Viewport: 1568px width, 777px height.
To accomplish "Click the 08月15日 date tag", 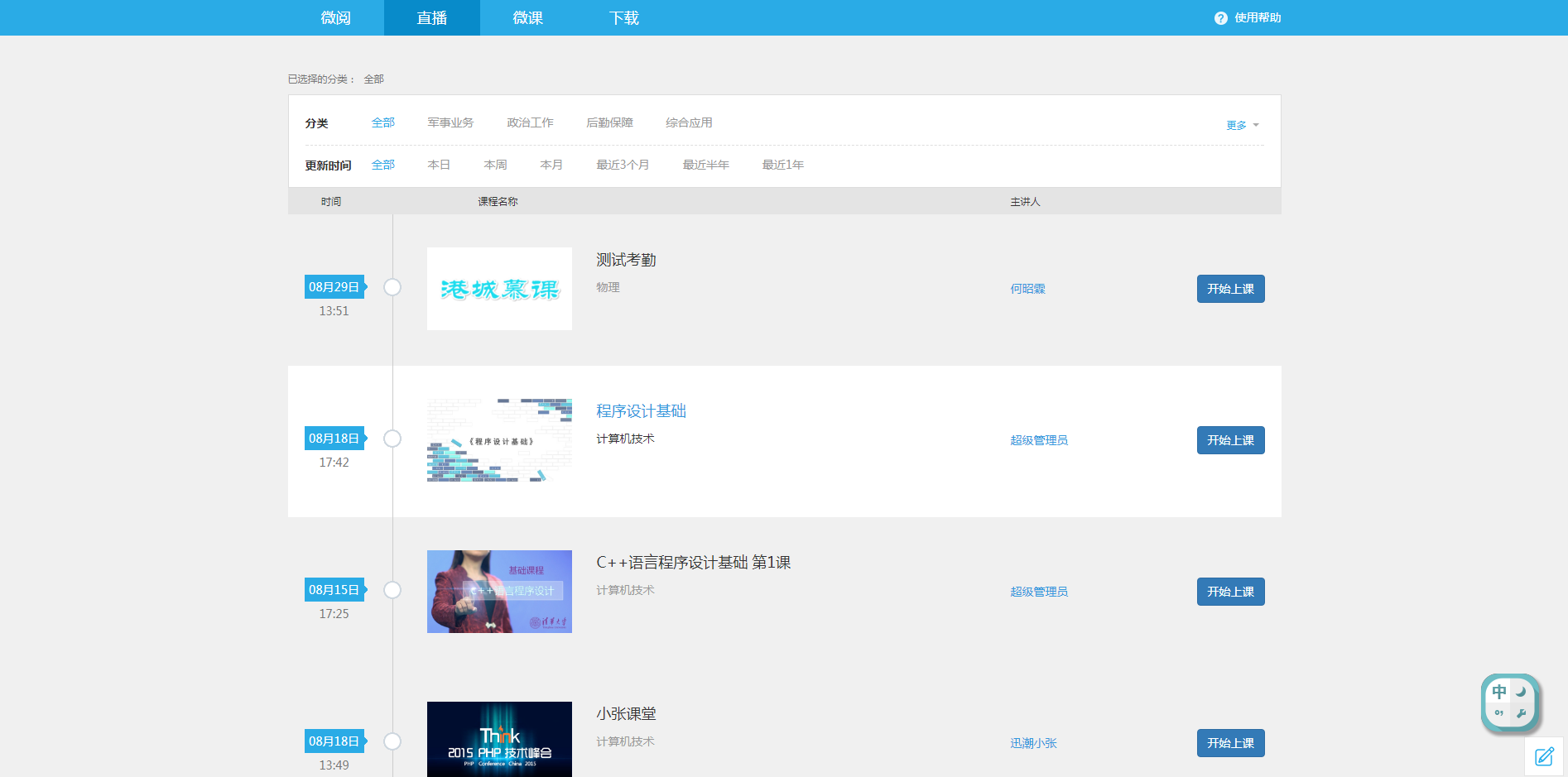I will pos(334,590).
